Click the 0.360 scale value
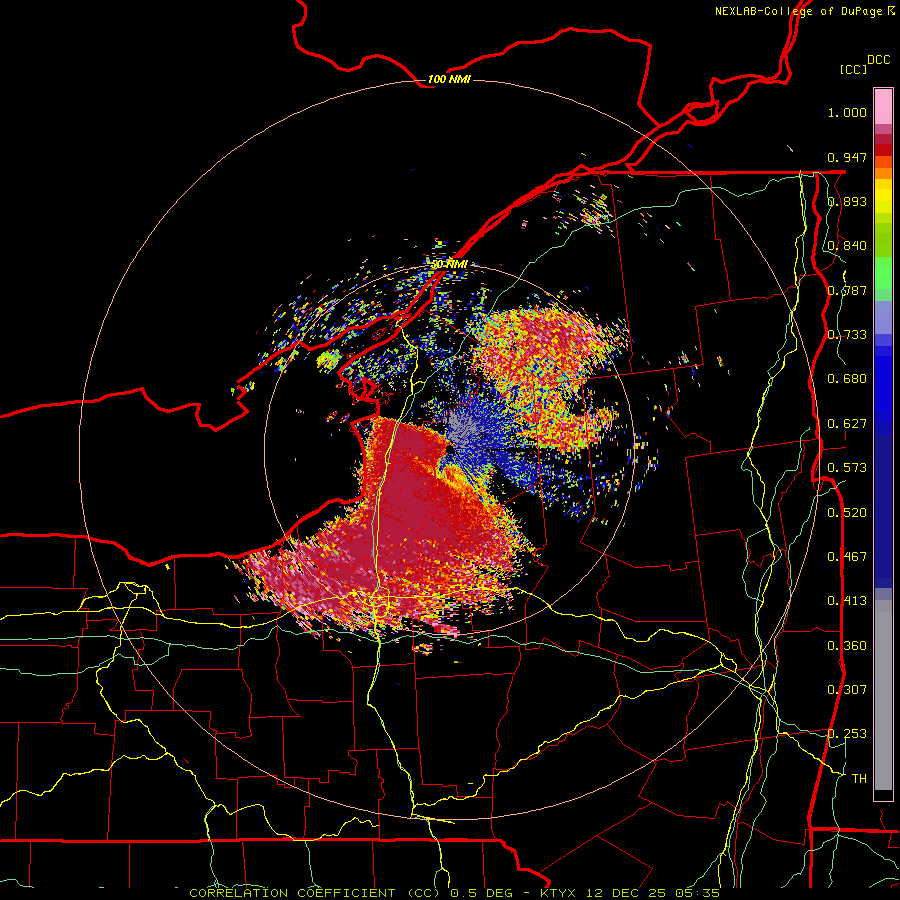The width and height of the screenshot is (900, 900). tap(847, 646)
